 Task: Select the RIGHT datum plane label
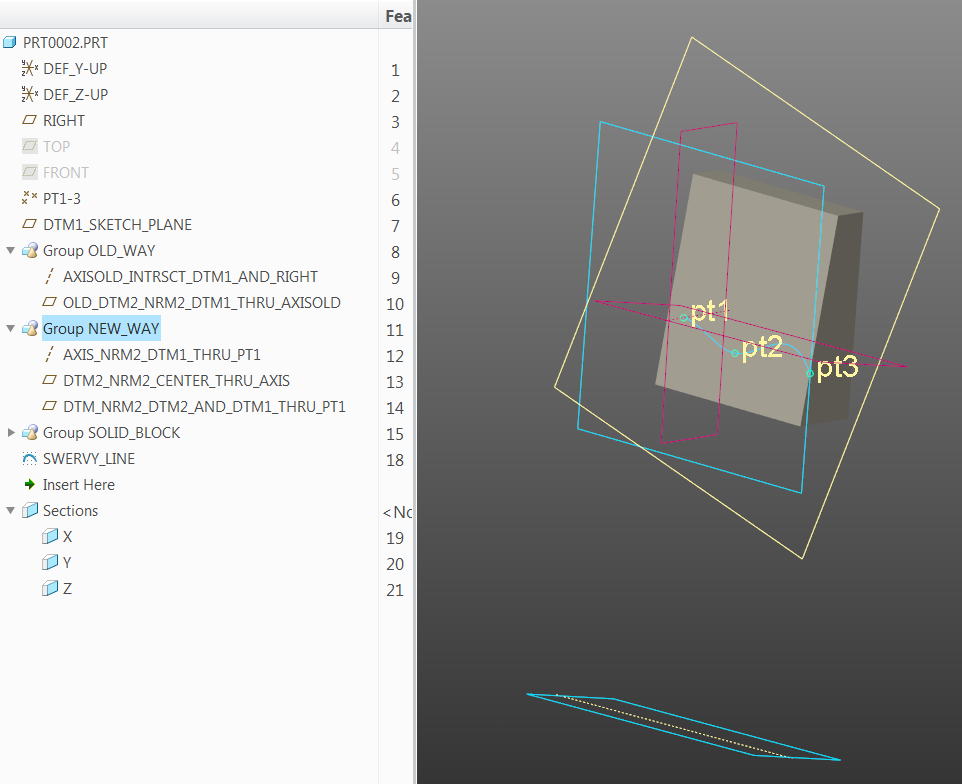(64, 120)
